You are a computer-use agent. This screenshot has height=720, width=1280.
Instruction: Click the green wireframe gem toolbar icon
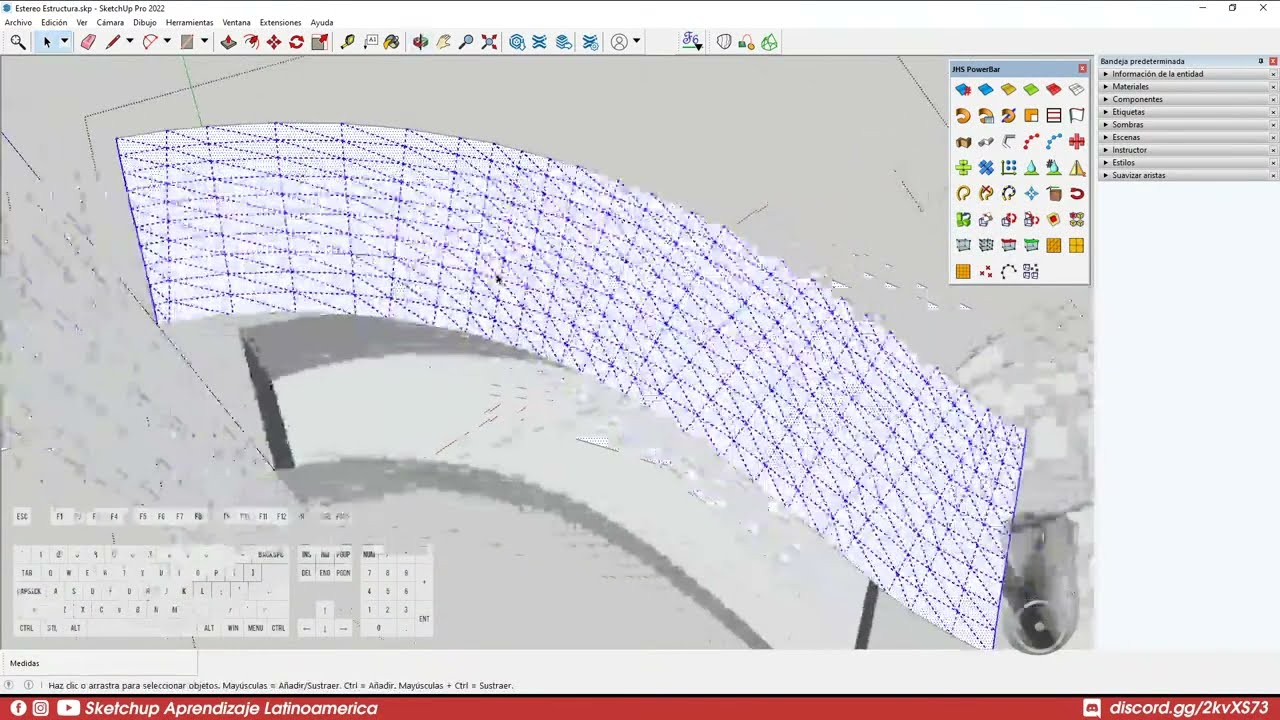[x=769, y=42]
